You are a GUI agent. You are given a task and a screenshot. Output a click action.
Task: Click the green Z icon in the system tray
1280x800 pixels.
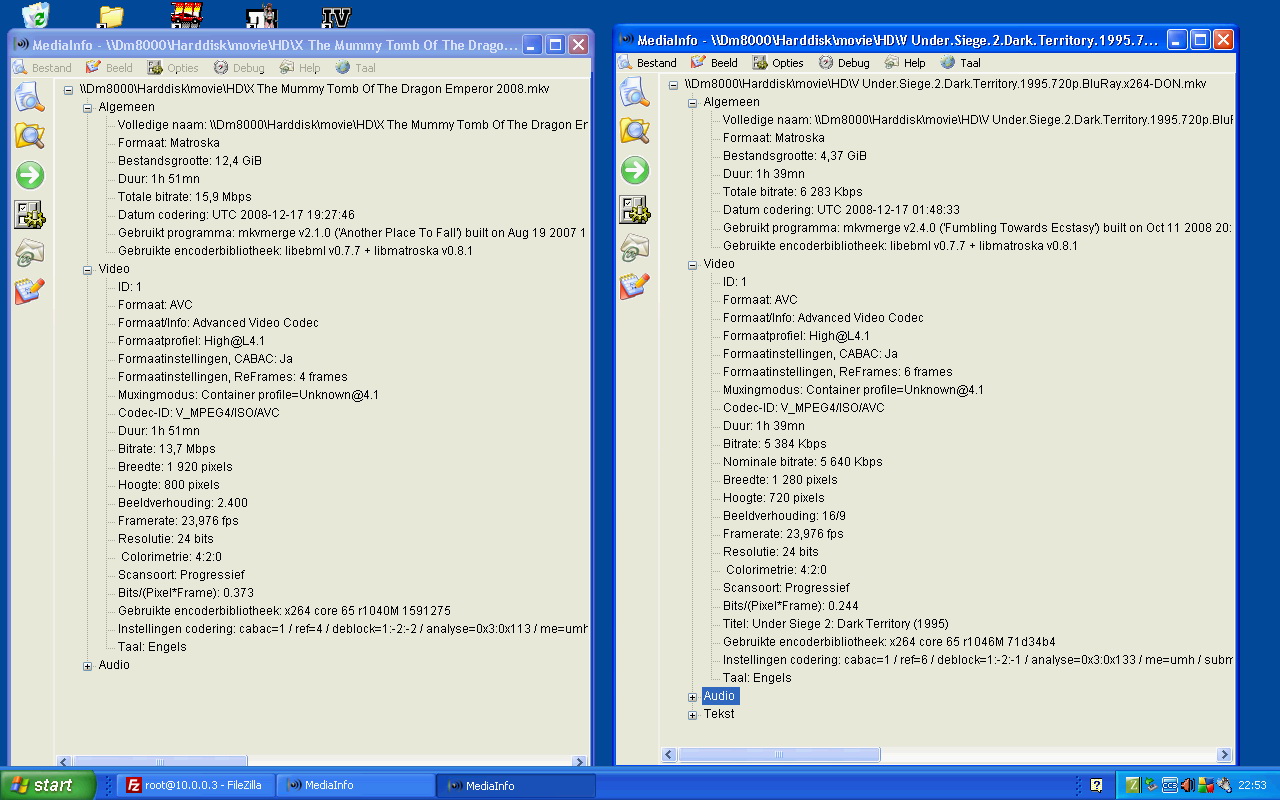tap(1133, 785)
